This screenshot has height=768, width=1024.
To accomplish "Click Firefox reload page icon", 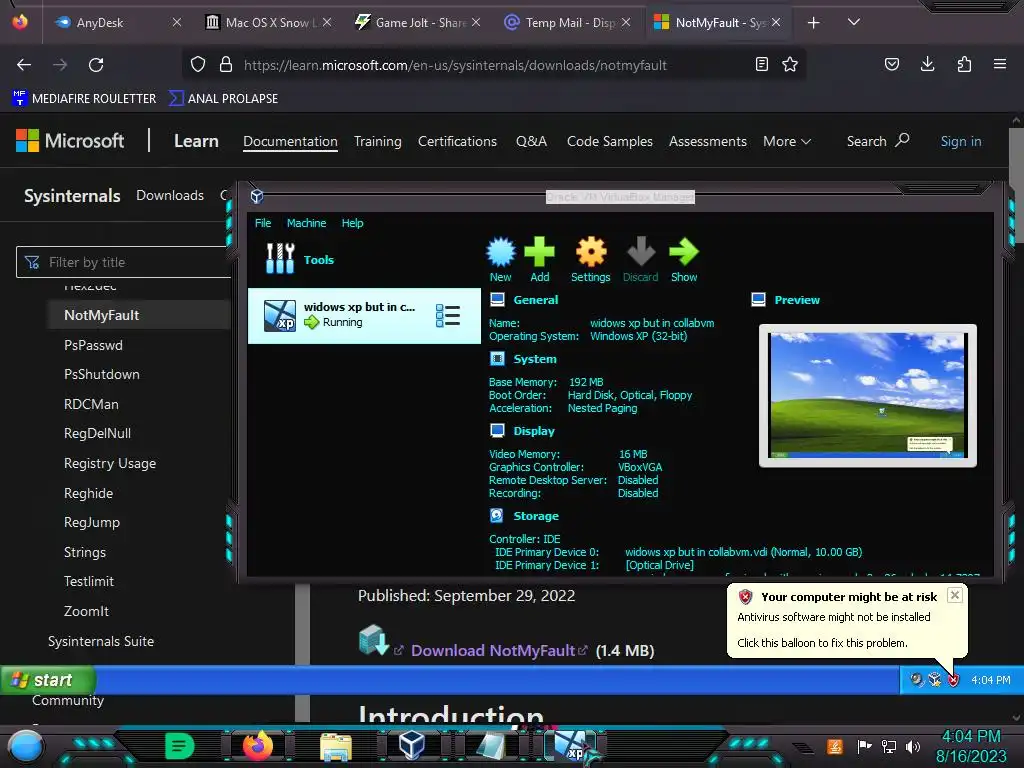I will click(96, 65).
